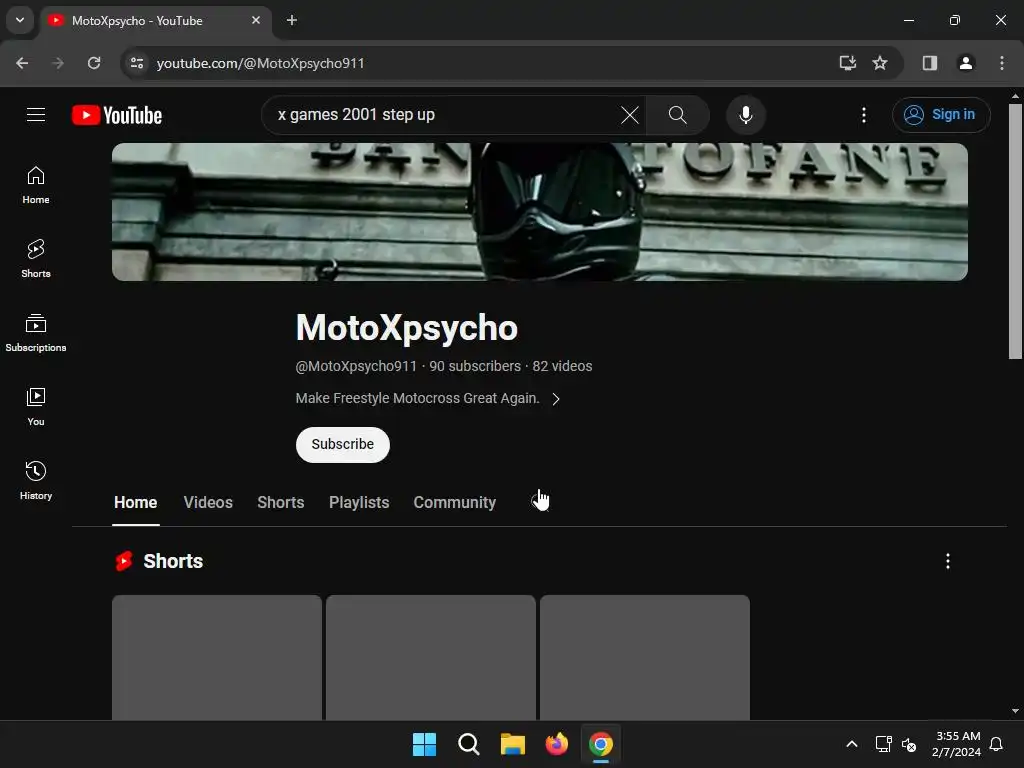Reload the current page
1024x768 pixels.
(x=94, y=63)
